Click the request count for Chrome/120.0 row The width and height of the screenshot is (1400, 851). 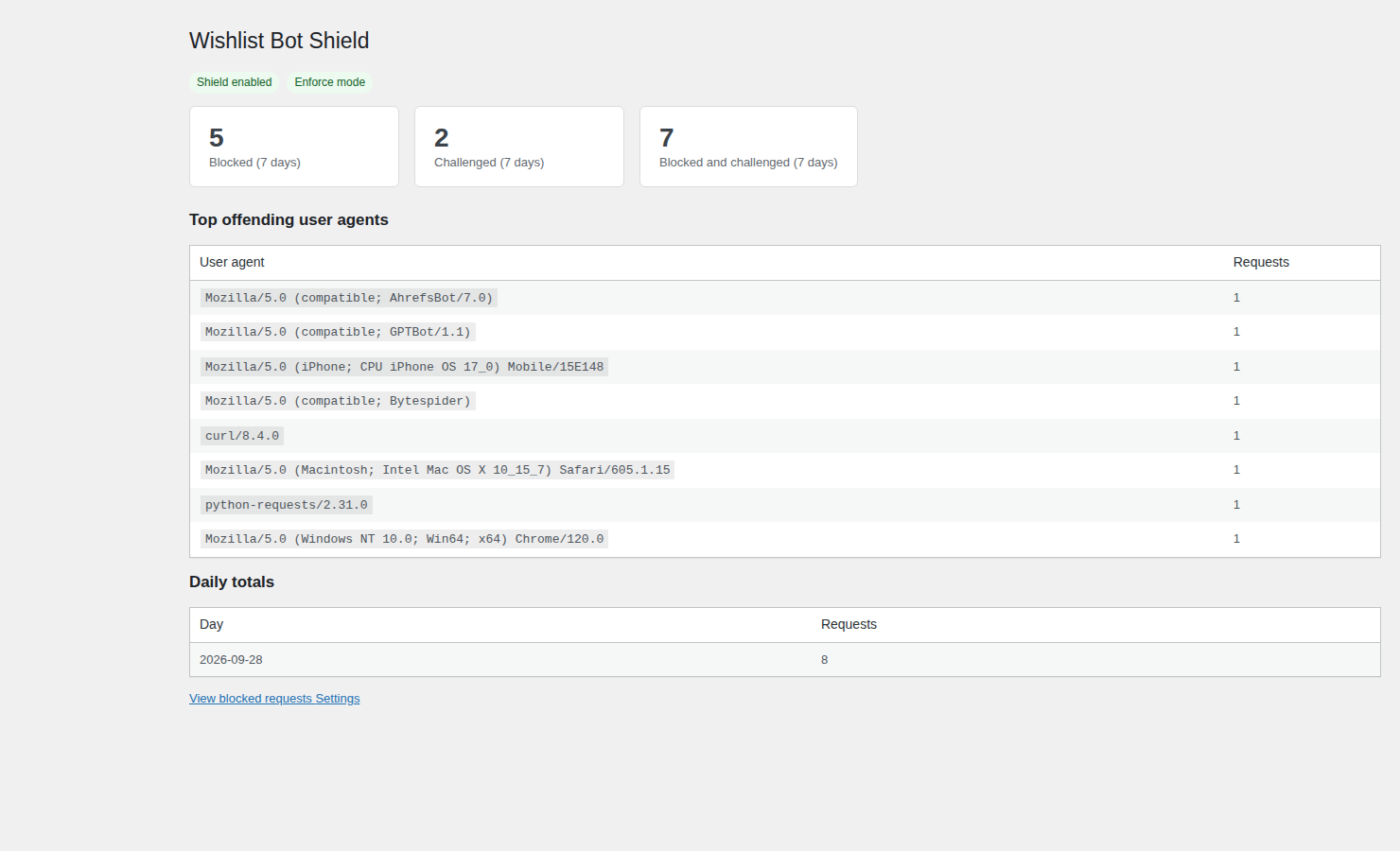(x=1236, y=539)
